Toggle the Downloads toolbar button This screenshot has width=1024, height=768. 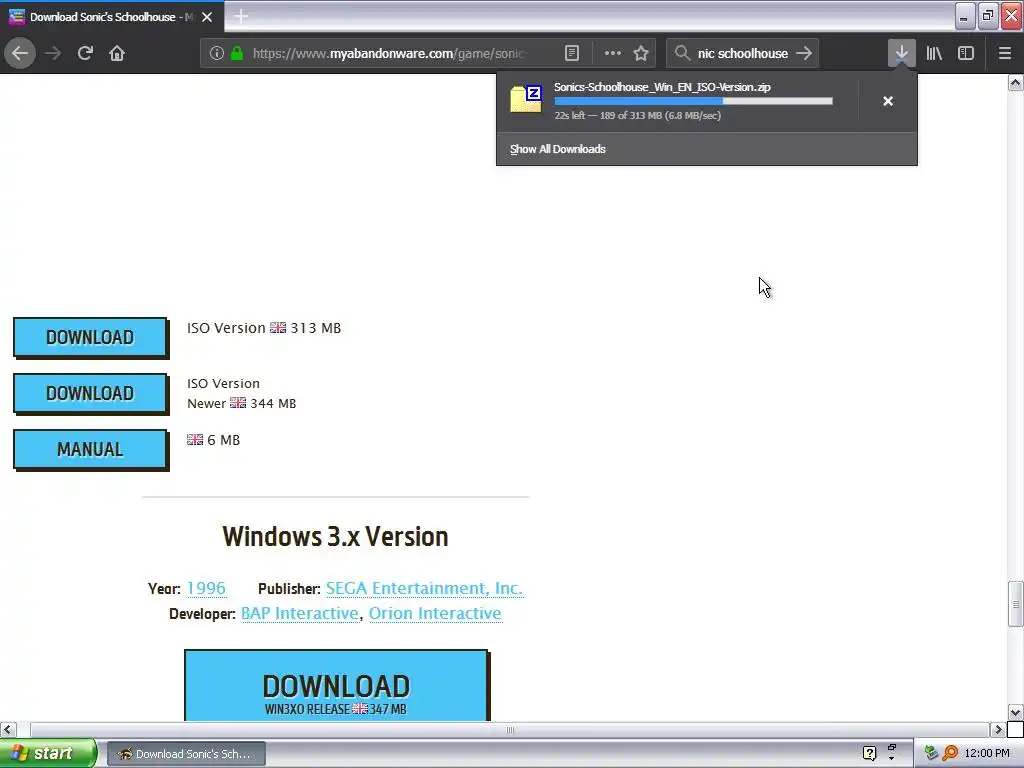pos(901,53)
